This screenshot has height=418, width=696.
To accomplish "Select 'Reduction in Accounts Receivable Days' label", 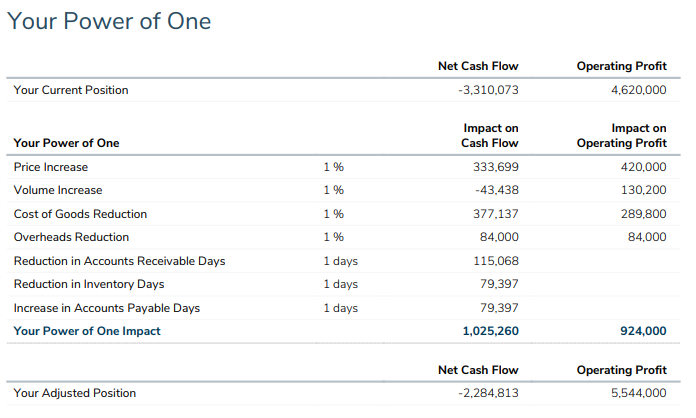I will point(119,261).
